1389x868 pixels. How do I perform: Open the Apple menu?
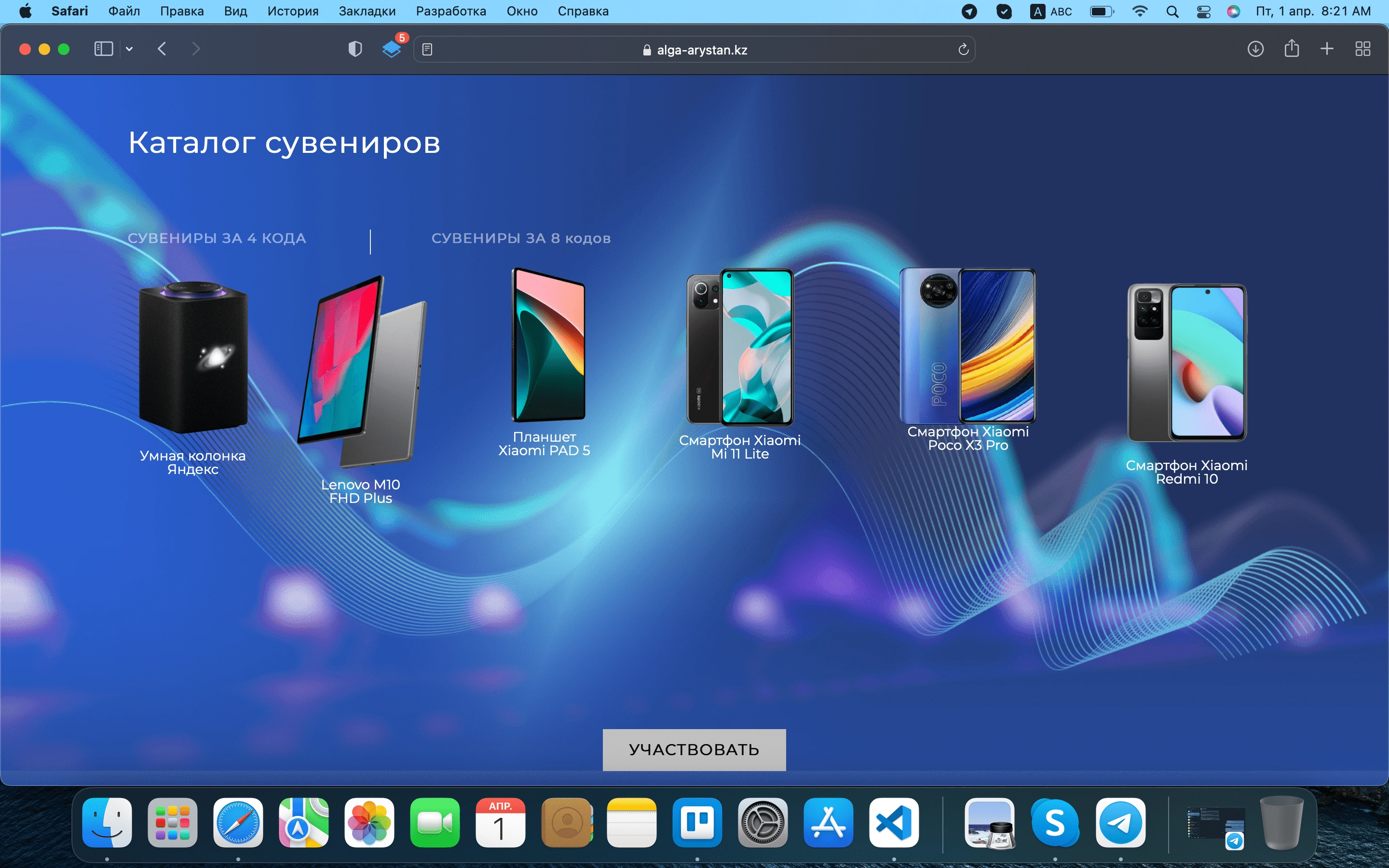[x=25, y=12]
